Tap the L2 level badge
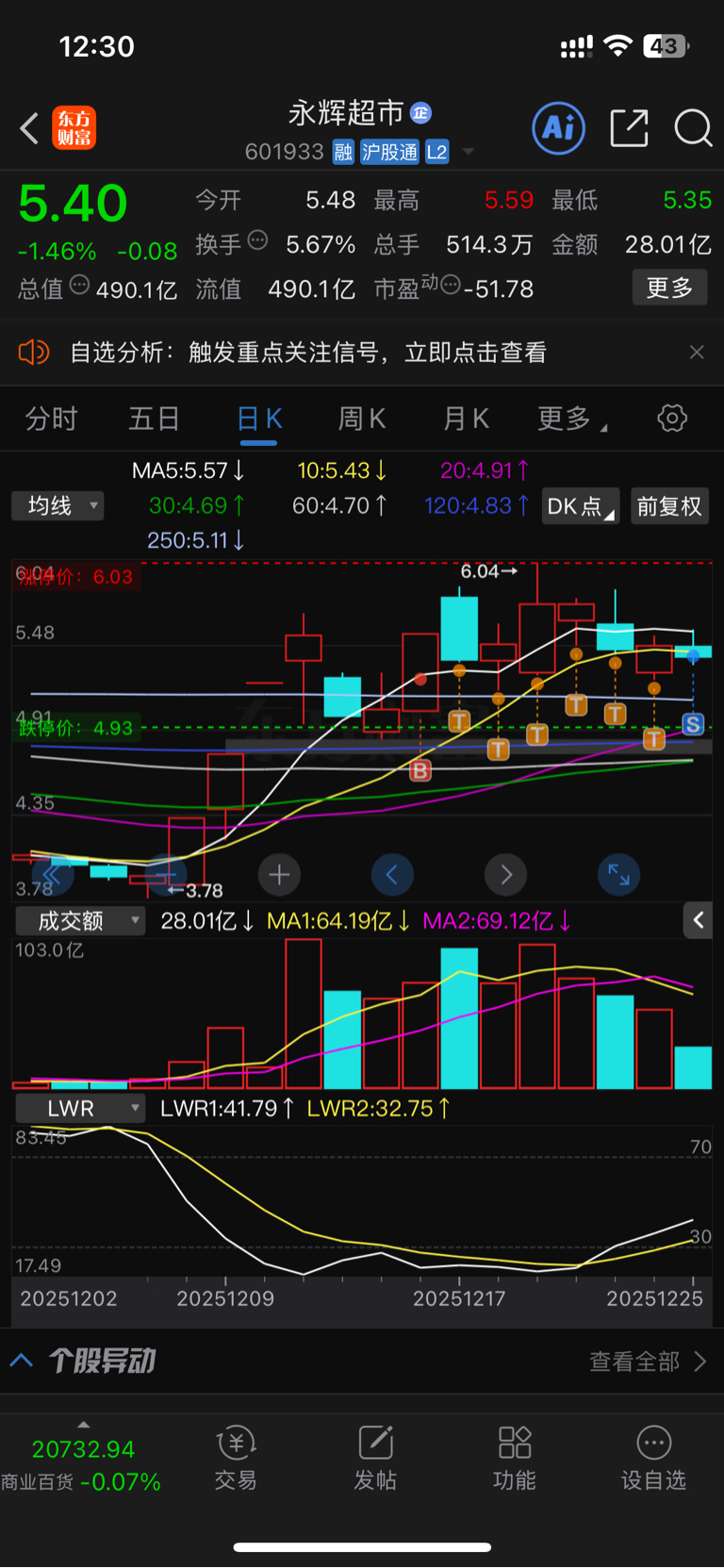 tap(436, 152)
